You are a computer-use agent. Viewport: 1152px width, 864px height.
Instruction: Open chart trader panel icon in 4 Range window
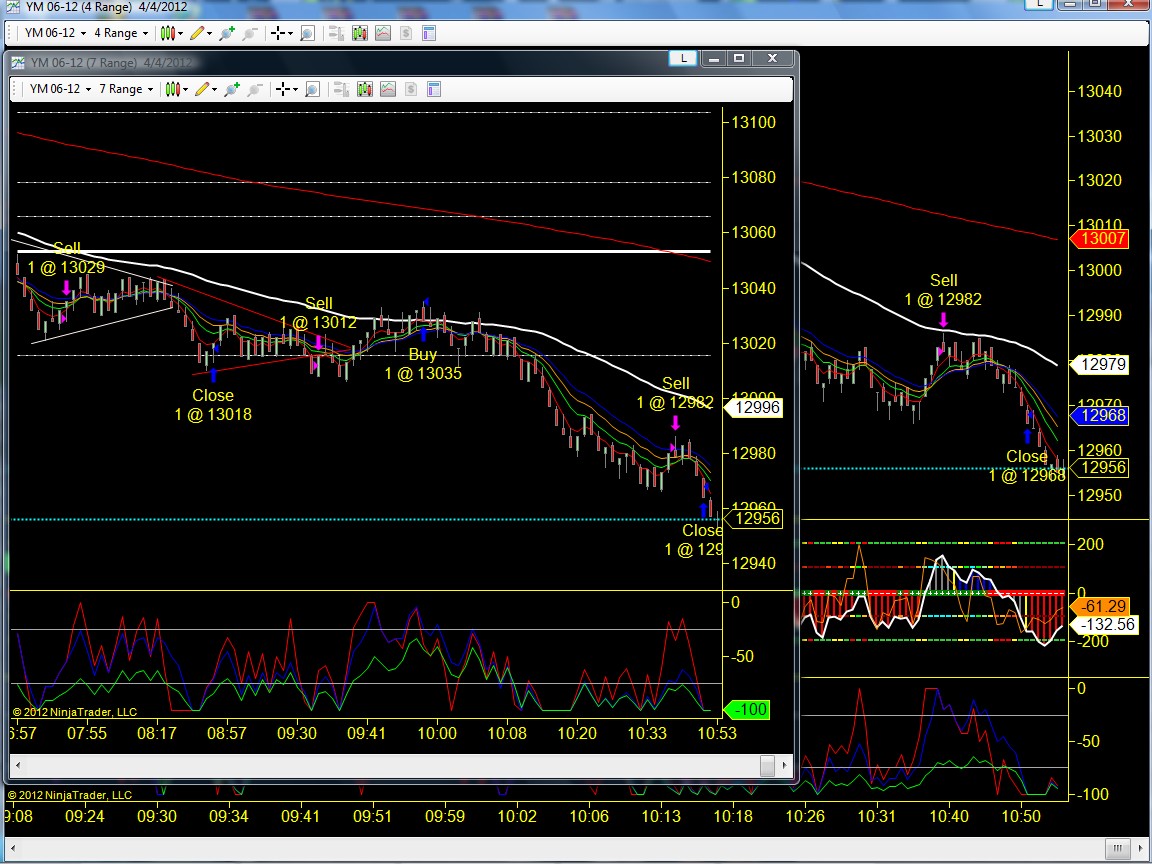[336, 33]
